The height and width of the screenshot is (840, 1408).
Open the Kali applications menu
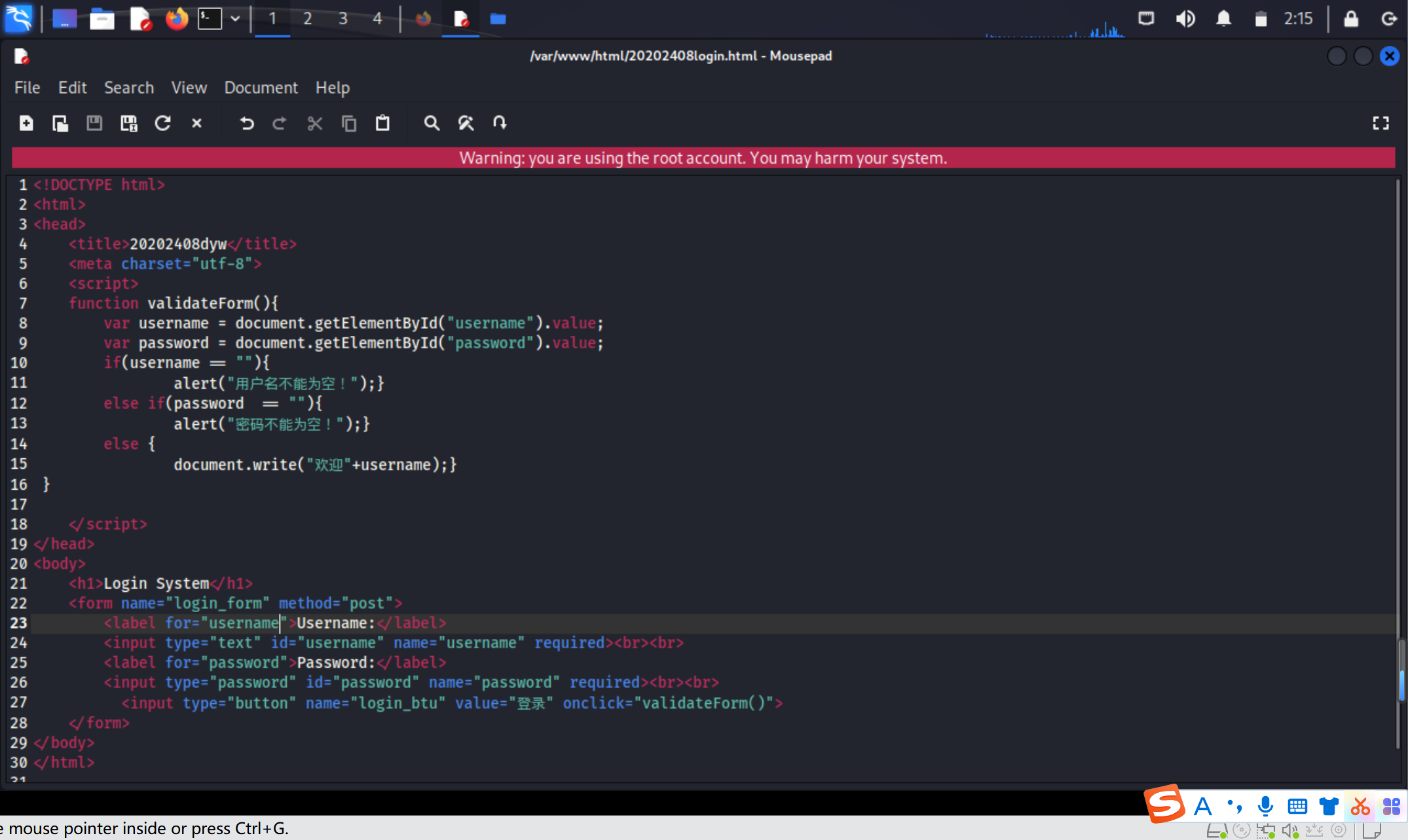tap(18, 18)
